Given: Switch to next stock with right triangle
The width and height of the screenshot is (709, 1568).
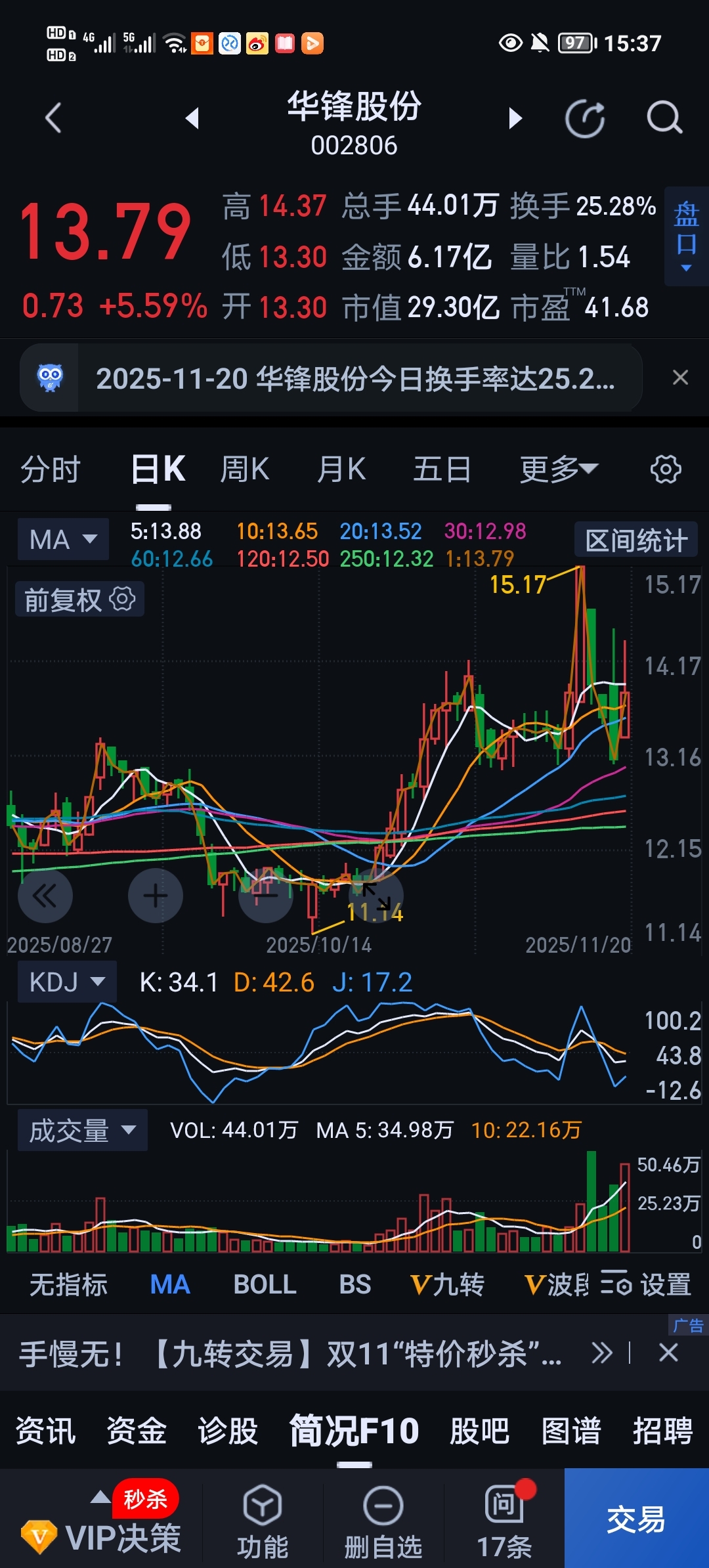Looking at the screenshot, I should [516, 118].
